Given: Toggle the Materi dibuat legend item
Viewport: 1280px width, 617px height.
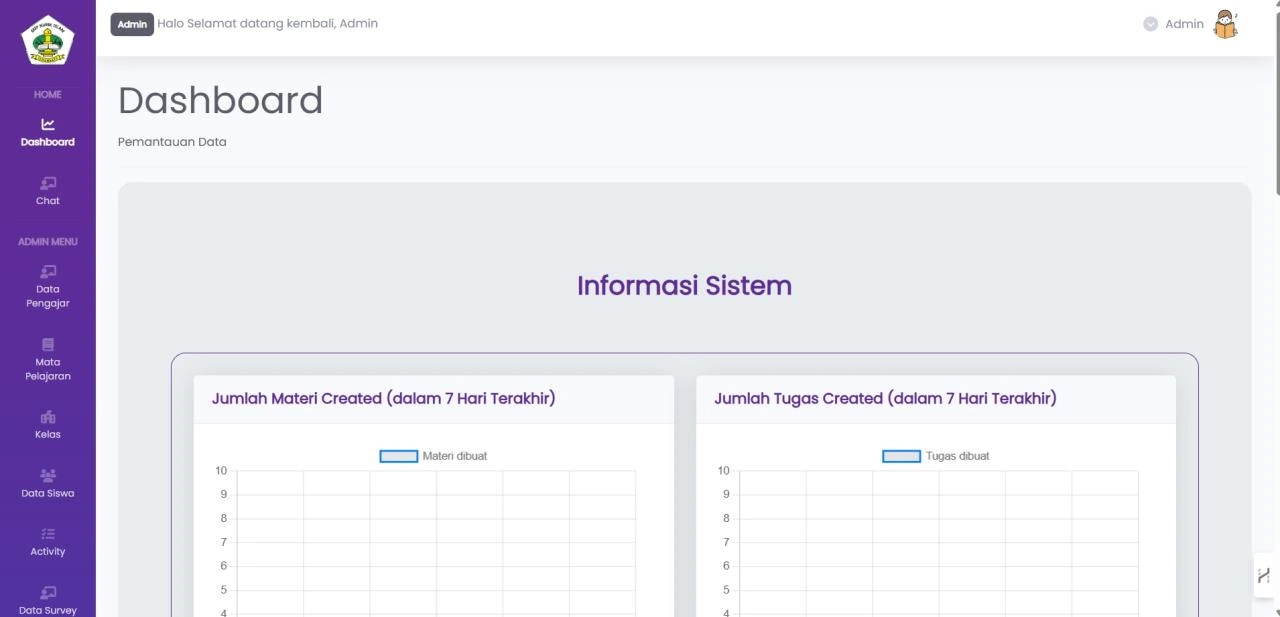Looking at the screenshot, I should click(x=434, y=456).
